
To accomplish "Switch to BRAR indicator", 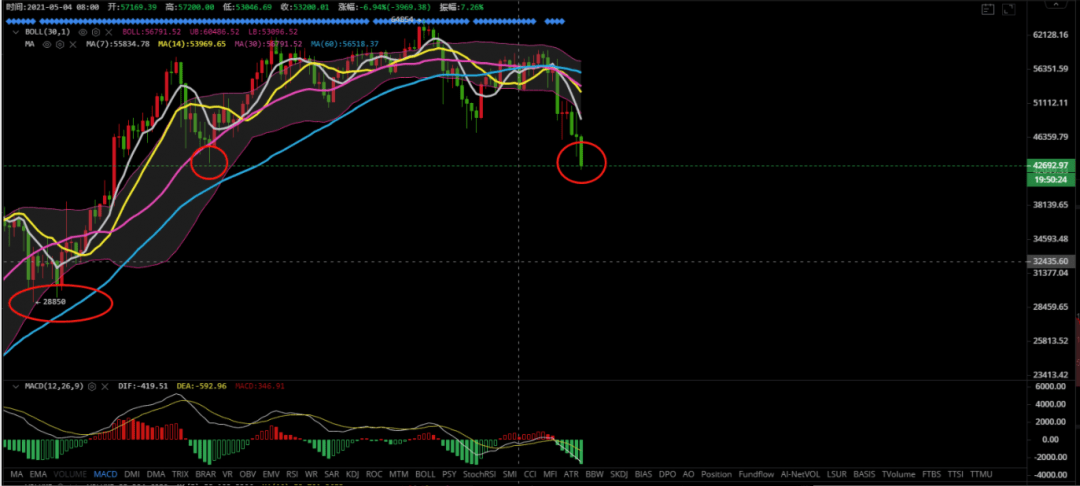I will pyautogui.click(x=206, y=474).
